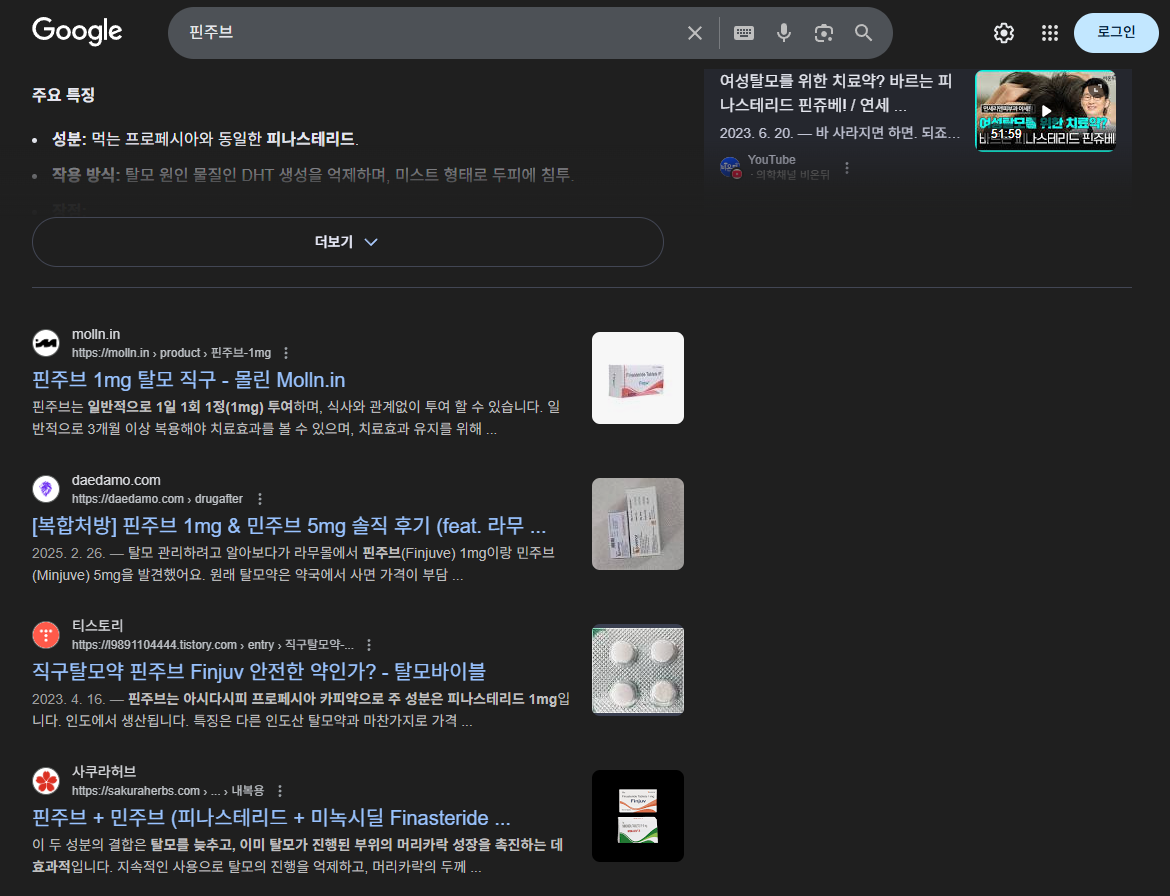1170x896 pixels.
Task: Click the molln.in product box thumbnail
Action: click(638, 377)
